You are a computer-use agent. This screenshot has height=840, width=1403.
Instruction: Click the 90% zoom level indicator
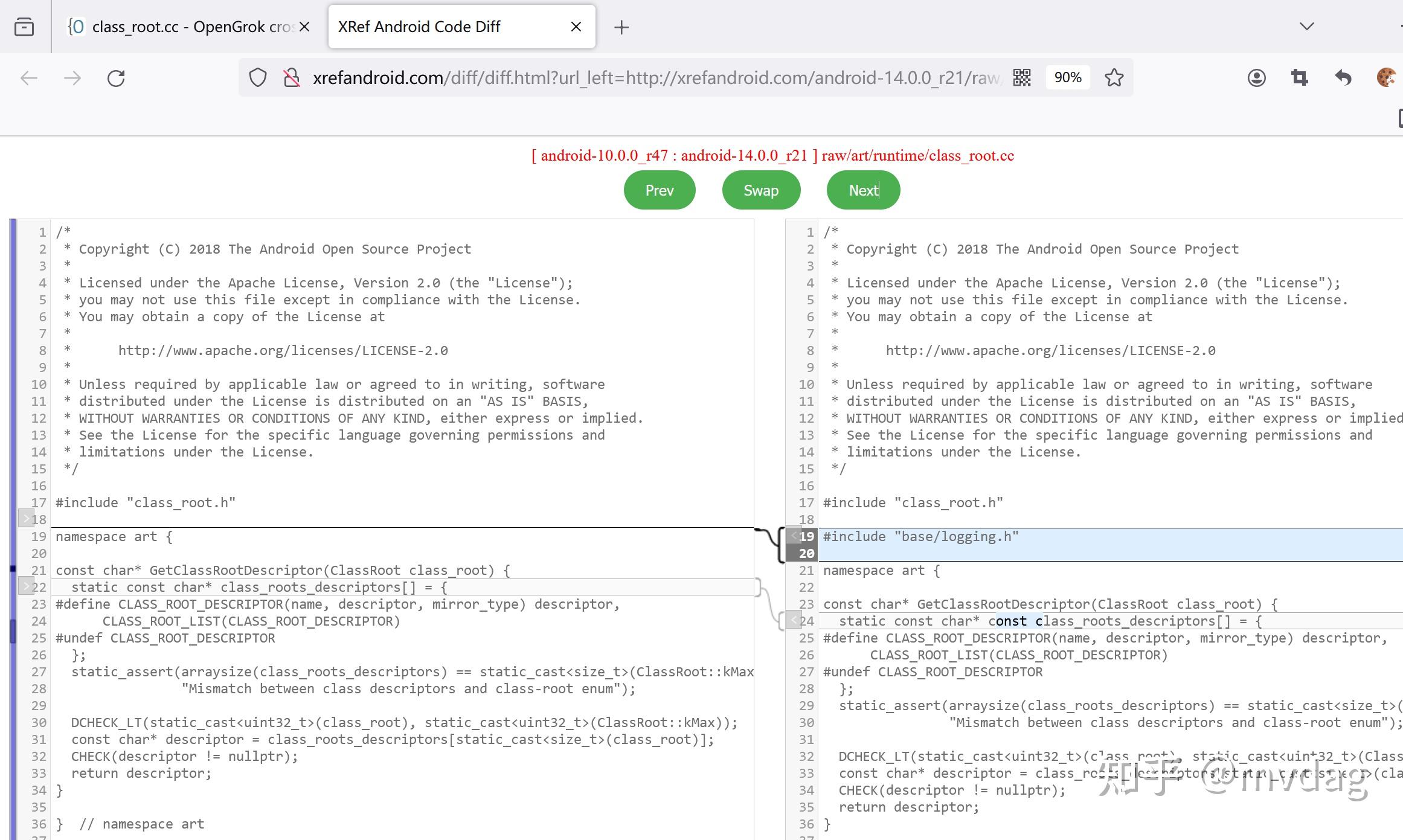coord(1067,78)
